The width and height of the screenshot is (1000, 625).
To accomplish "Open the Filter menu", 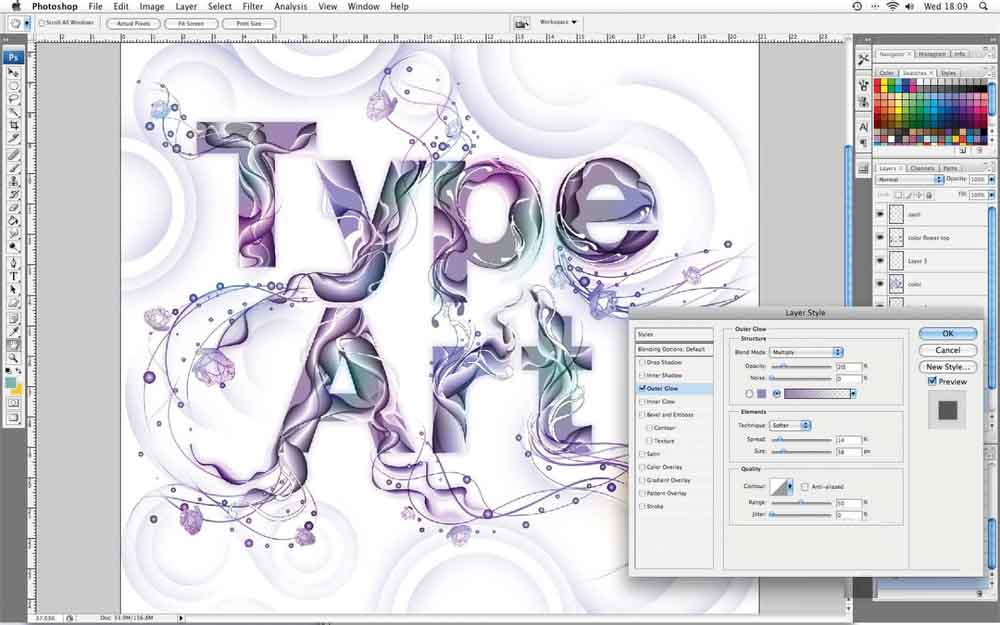I will point(253,6).
